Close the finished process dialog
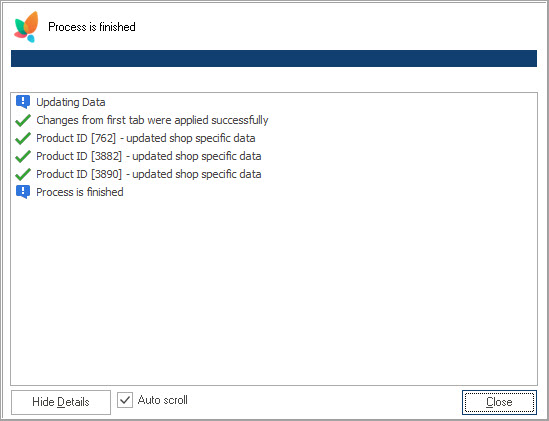 (x=499, y=402)
